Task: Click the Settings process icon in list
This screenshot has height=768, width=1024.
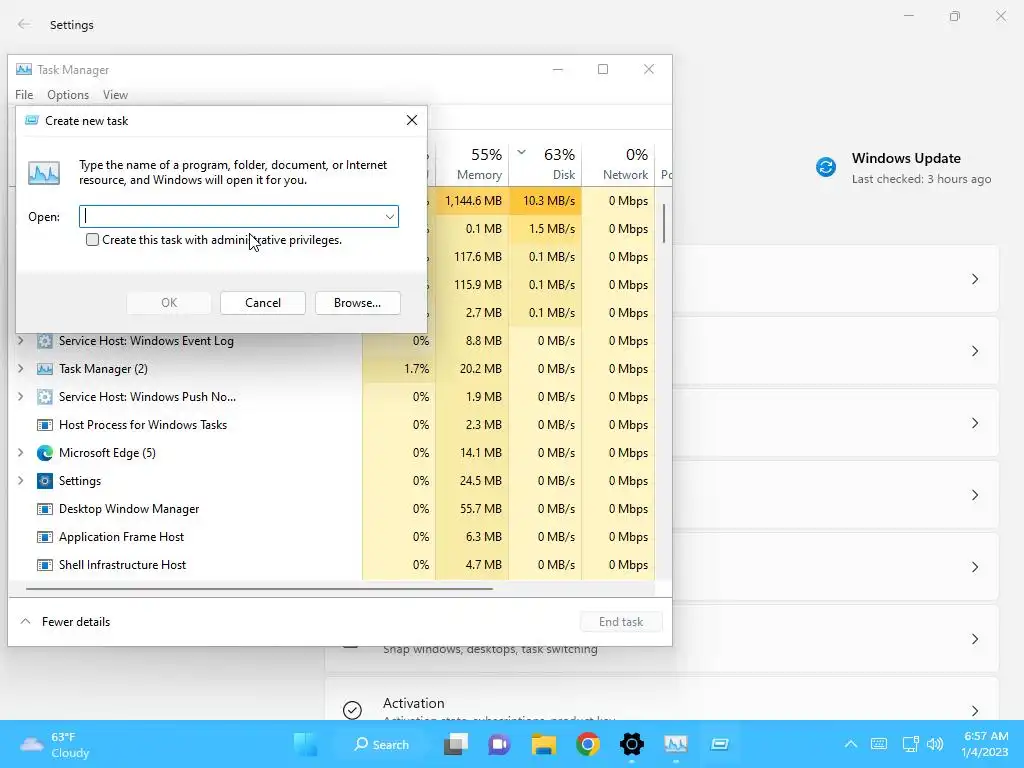Action: click(x=44, y=481)
